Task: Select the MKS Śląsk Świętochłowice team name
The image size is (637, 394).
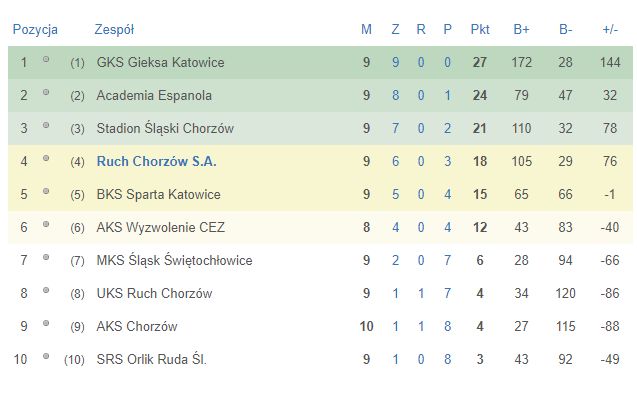Action: pyautogui.click(x=174, y=260)
